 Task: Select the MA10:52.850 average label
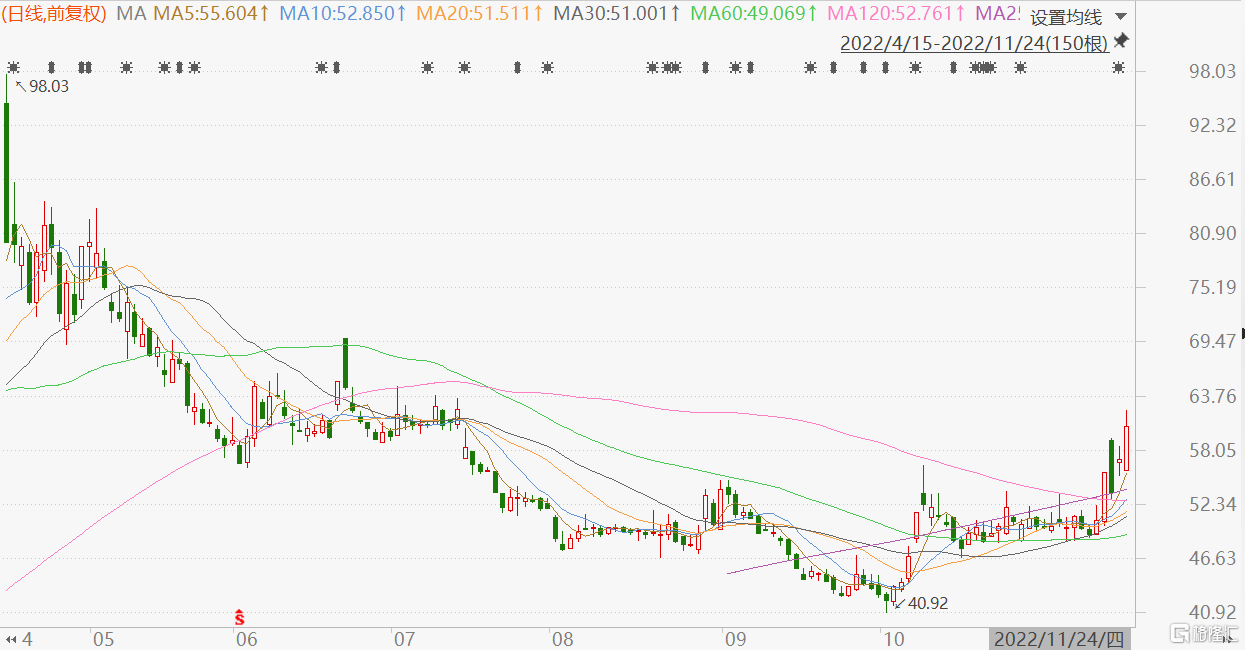(343, 14)
